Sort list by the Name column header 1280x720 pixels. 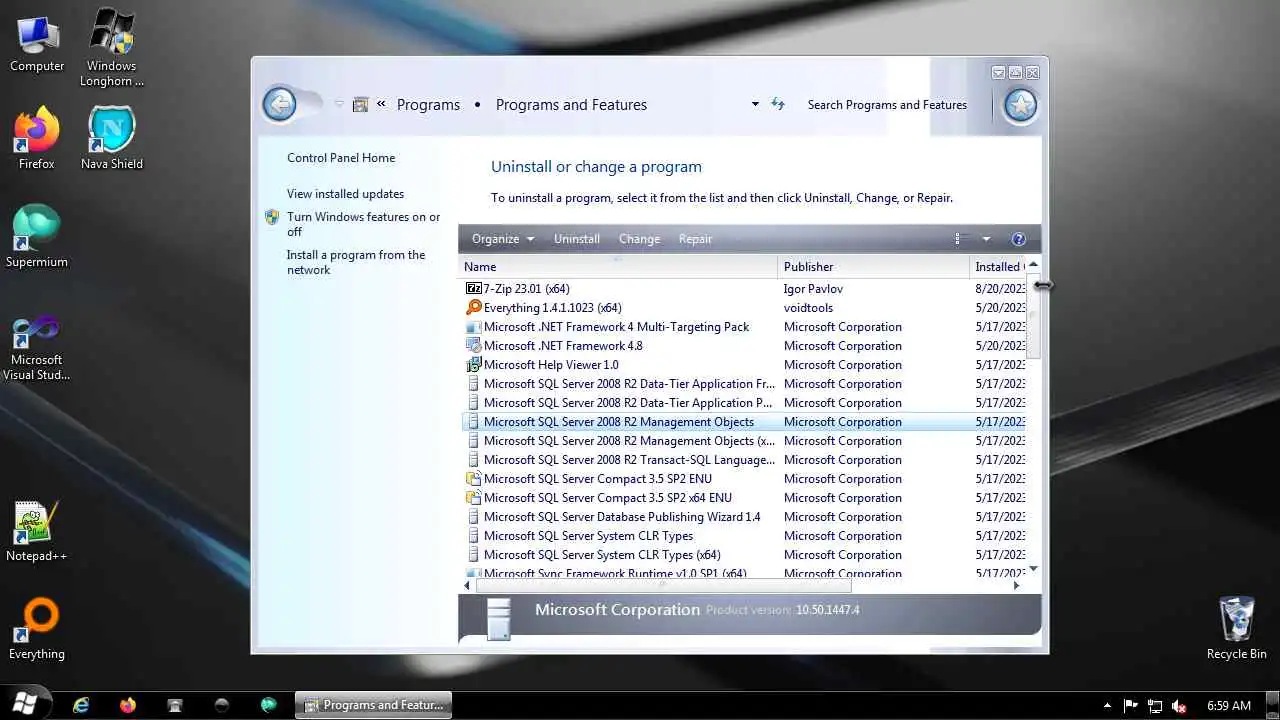pyautogui.click(x=618, y=267)
